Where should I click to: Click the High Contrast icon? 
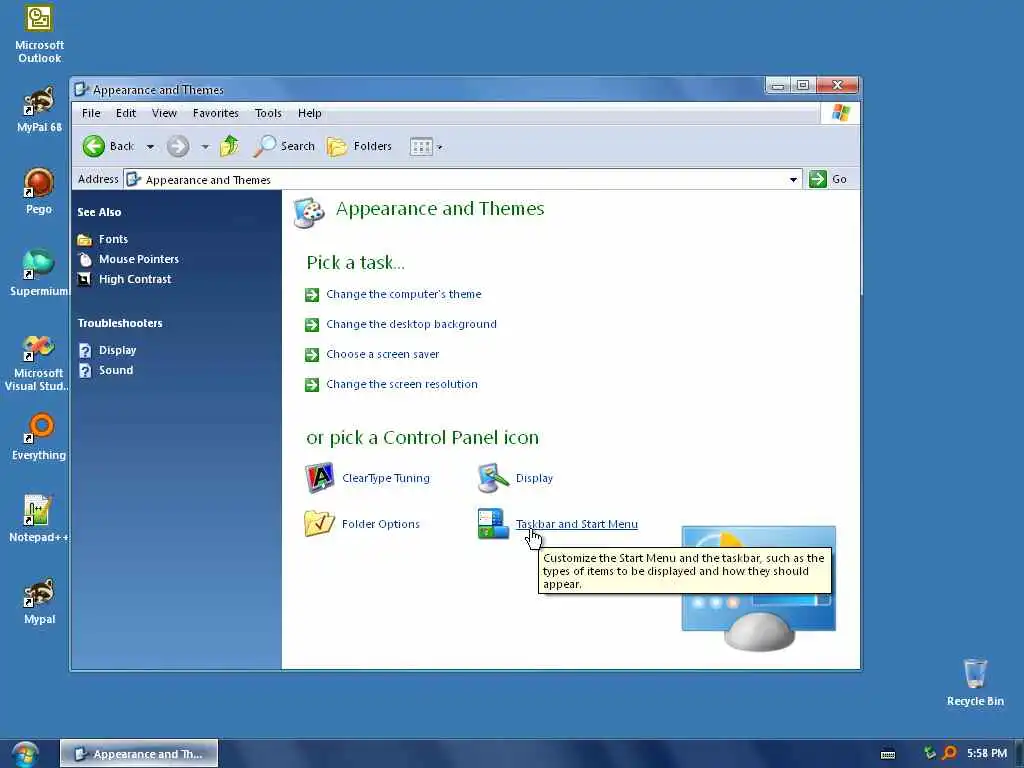pyautogui.click(x=84, y=280)
